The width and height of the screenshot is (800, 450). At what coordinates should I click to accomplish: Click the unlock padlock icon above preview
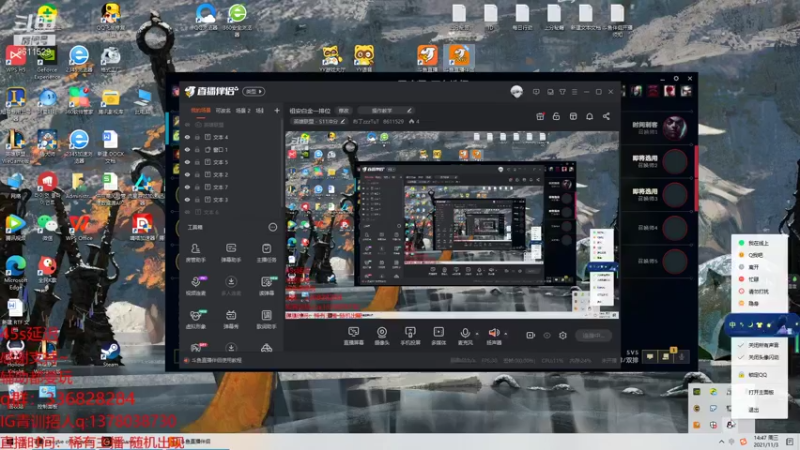(x=556, y=116)
